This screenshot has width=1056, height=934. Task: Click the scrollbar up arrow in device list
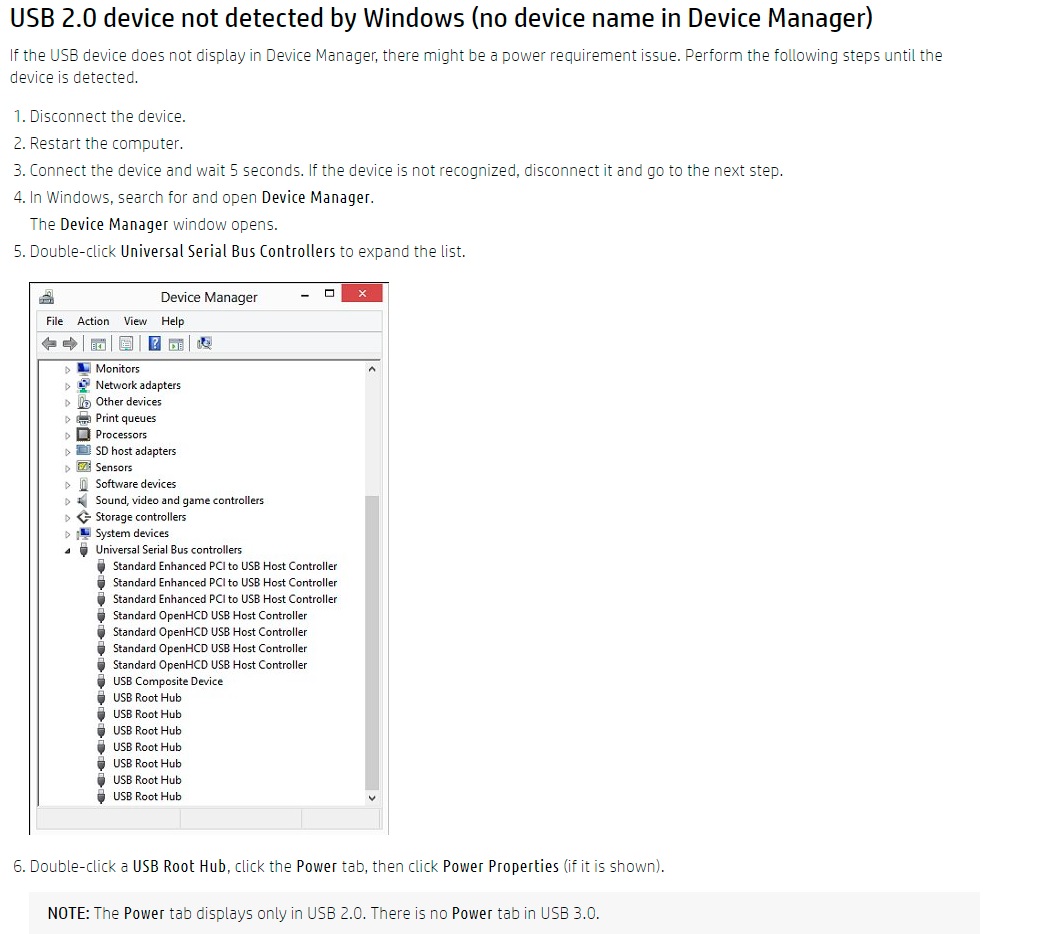(x=372, y=369)
